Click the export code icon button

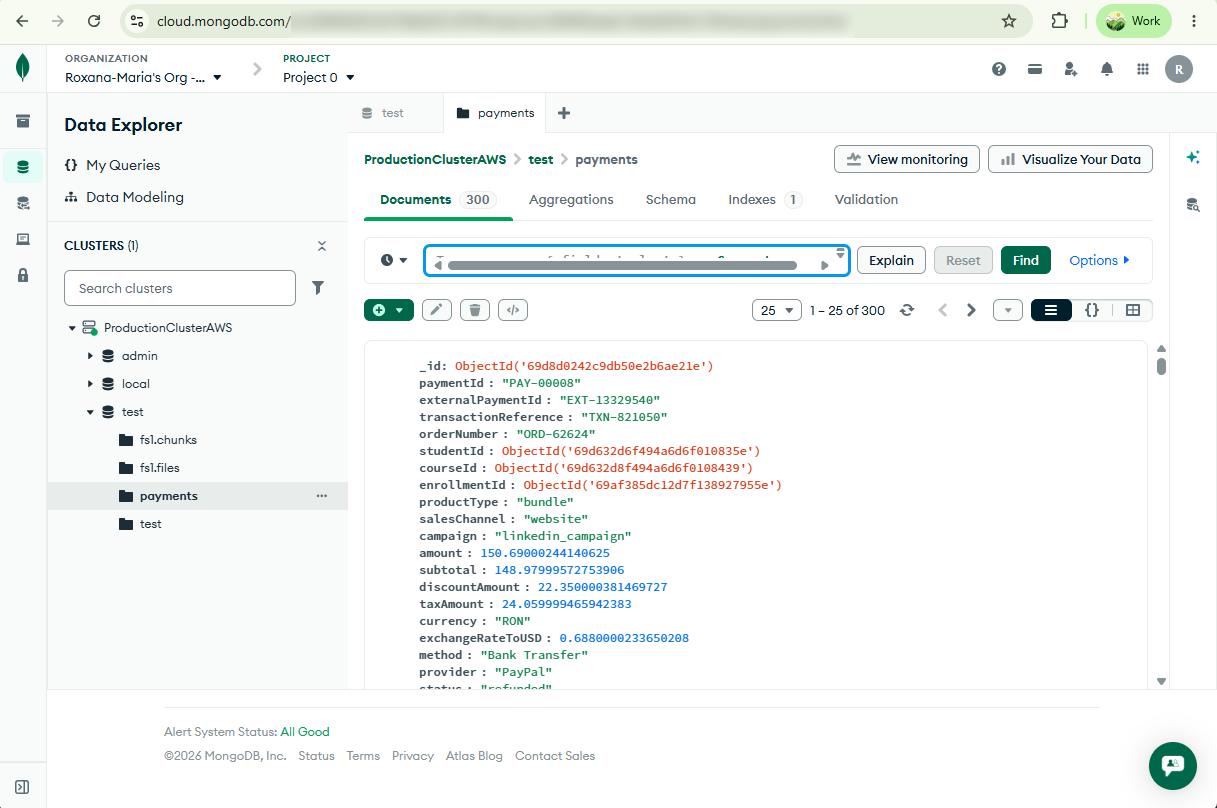coord(513,310)
